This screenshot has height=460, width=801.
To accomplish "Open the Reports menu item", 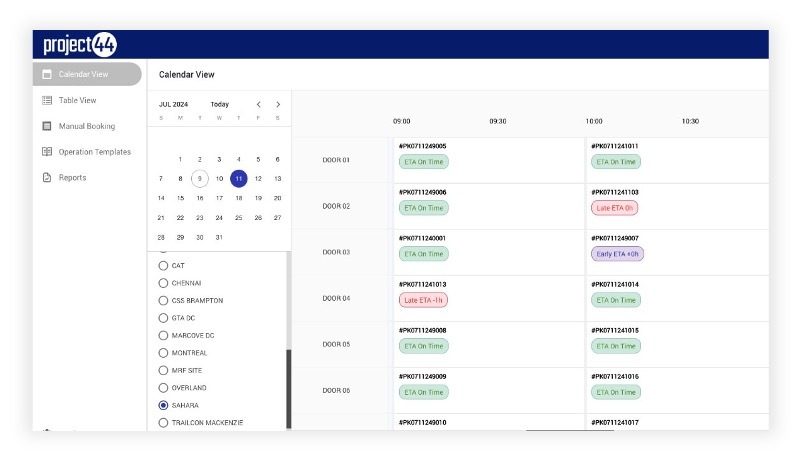I will point(72,178).
